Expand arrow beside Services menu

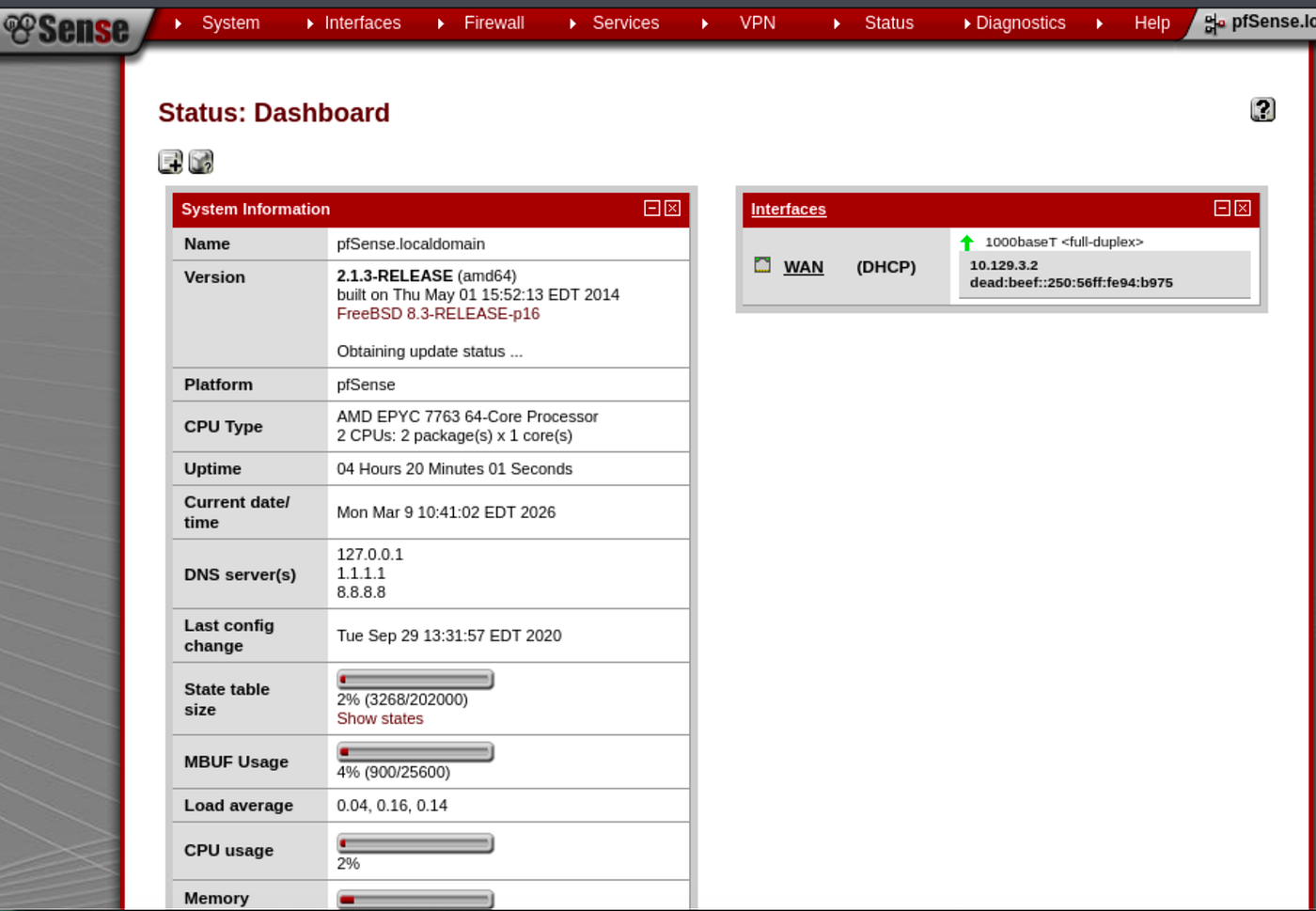(572, 24)
